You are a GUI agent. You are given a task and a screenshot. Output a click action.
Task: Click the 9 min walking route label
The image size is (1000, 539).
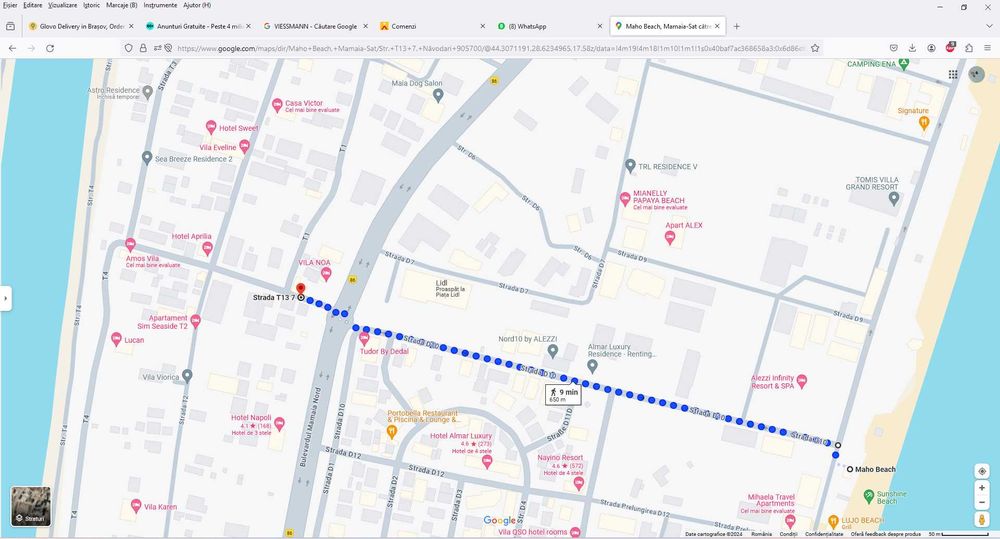tap(563, 395)
